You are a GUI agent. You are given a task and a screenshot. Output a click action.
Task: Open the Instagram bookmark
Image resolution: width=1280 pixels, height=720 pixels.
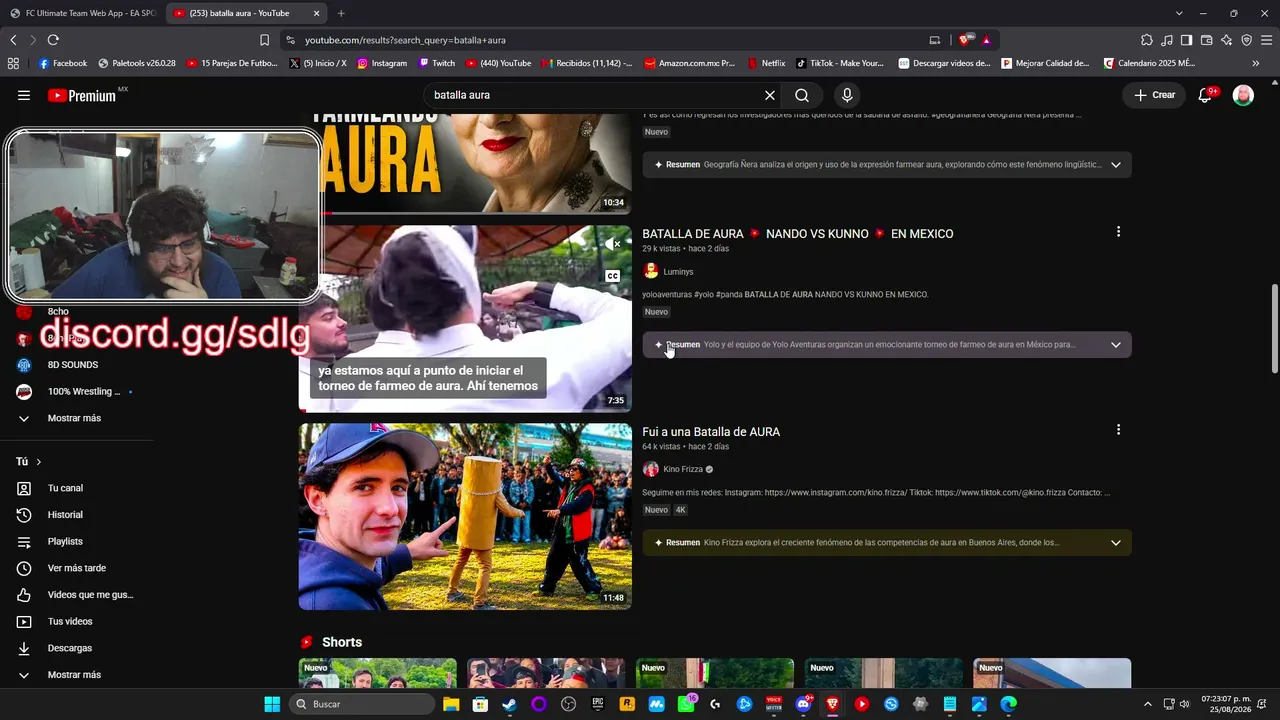382,63
